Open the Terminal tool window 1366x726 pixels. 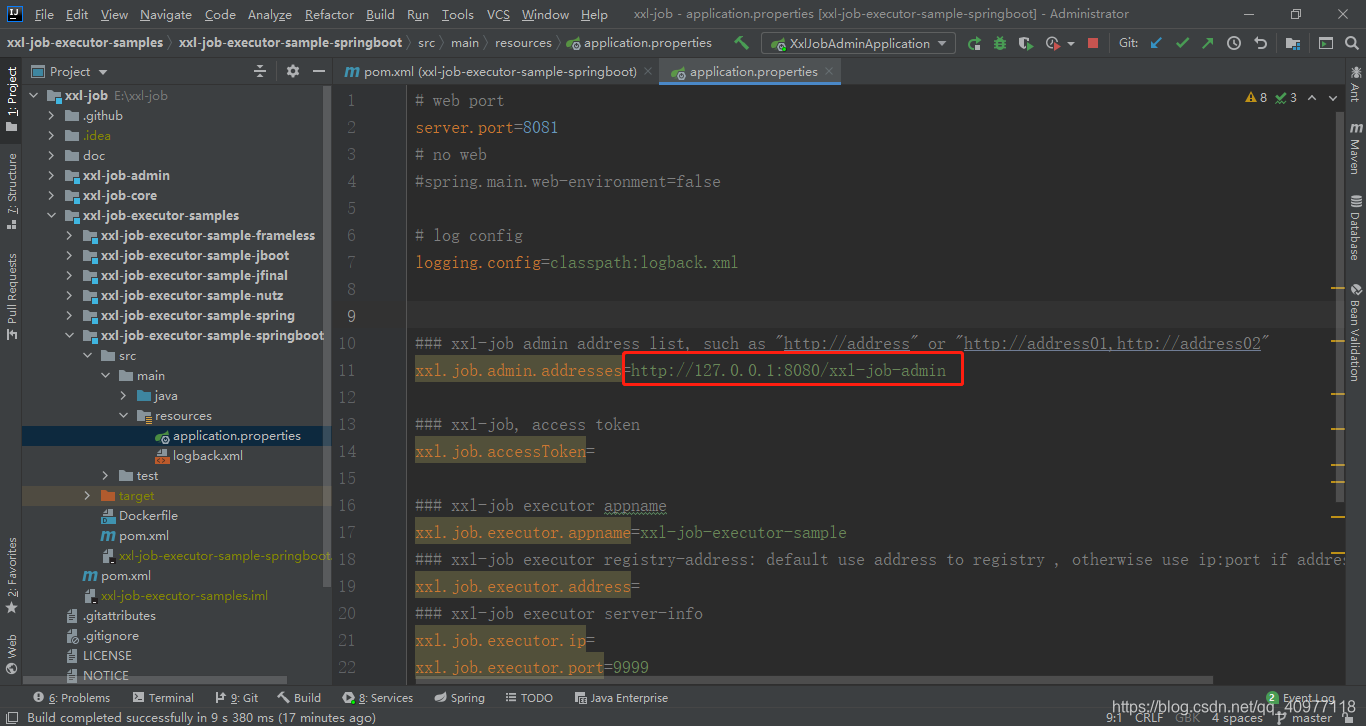[x=162, y=697]
